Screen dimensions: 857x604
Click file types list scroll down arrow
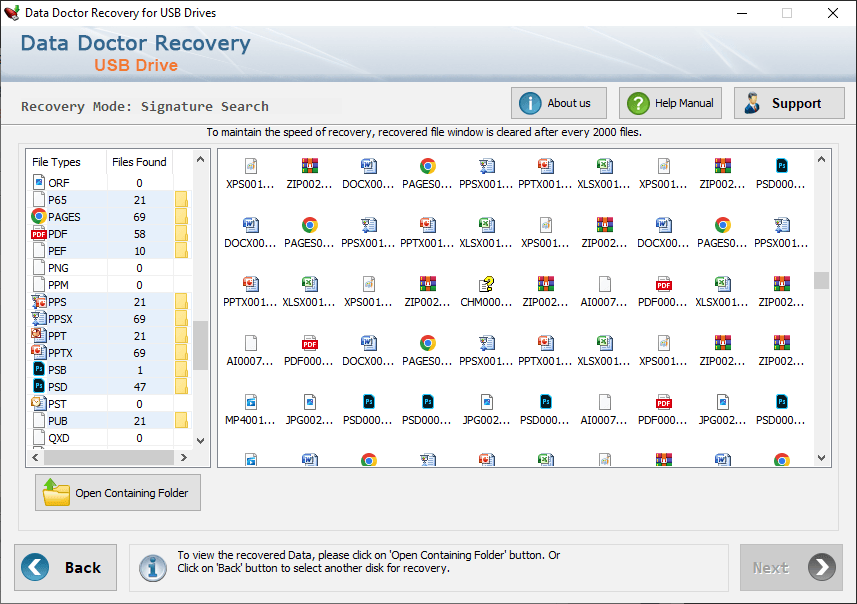point(201,441)
